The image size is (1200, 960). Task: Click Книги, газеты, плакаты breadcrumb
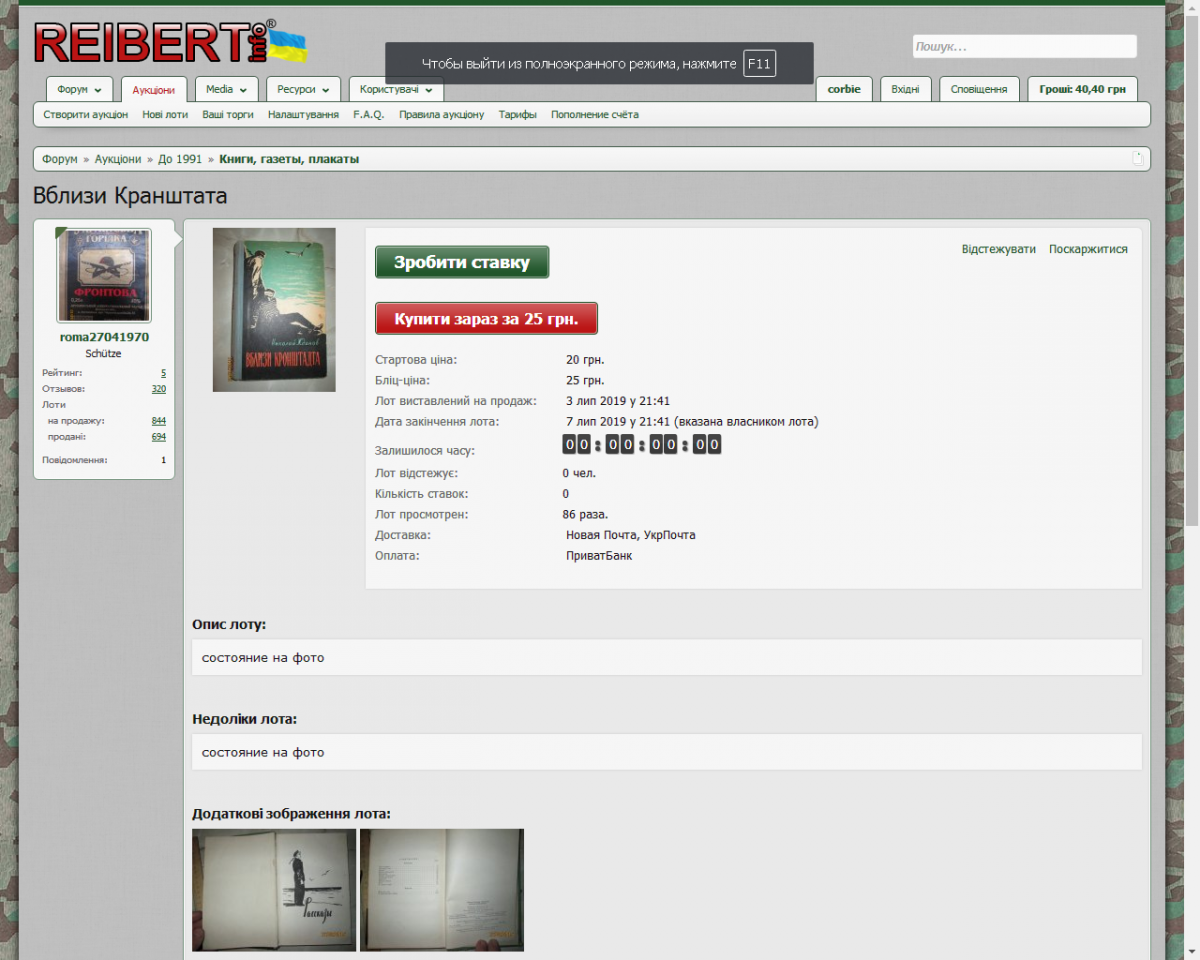tap(289, 159)
